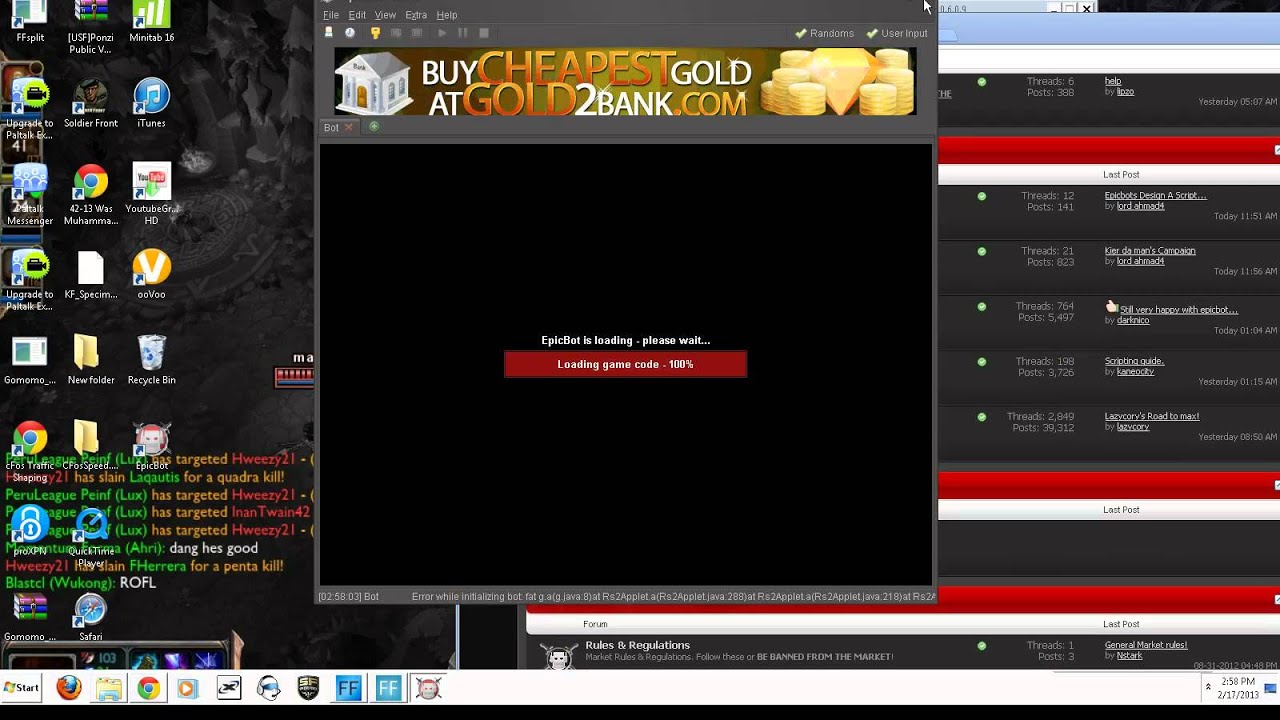Select the New folder desktop icon
Viewport: 1280px width, 720px height.
click(91, 359)
